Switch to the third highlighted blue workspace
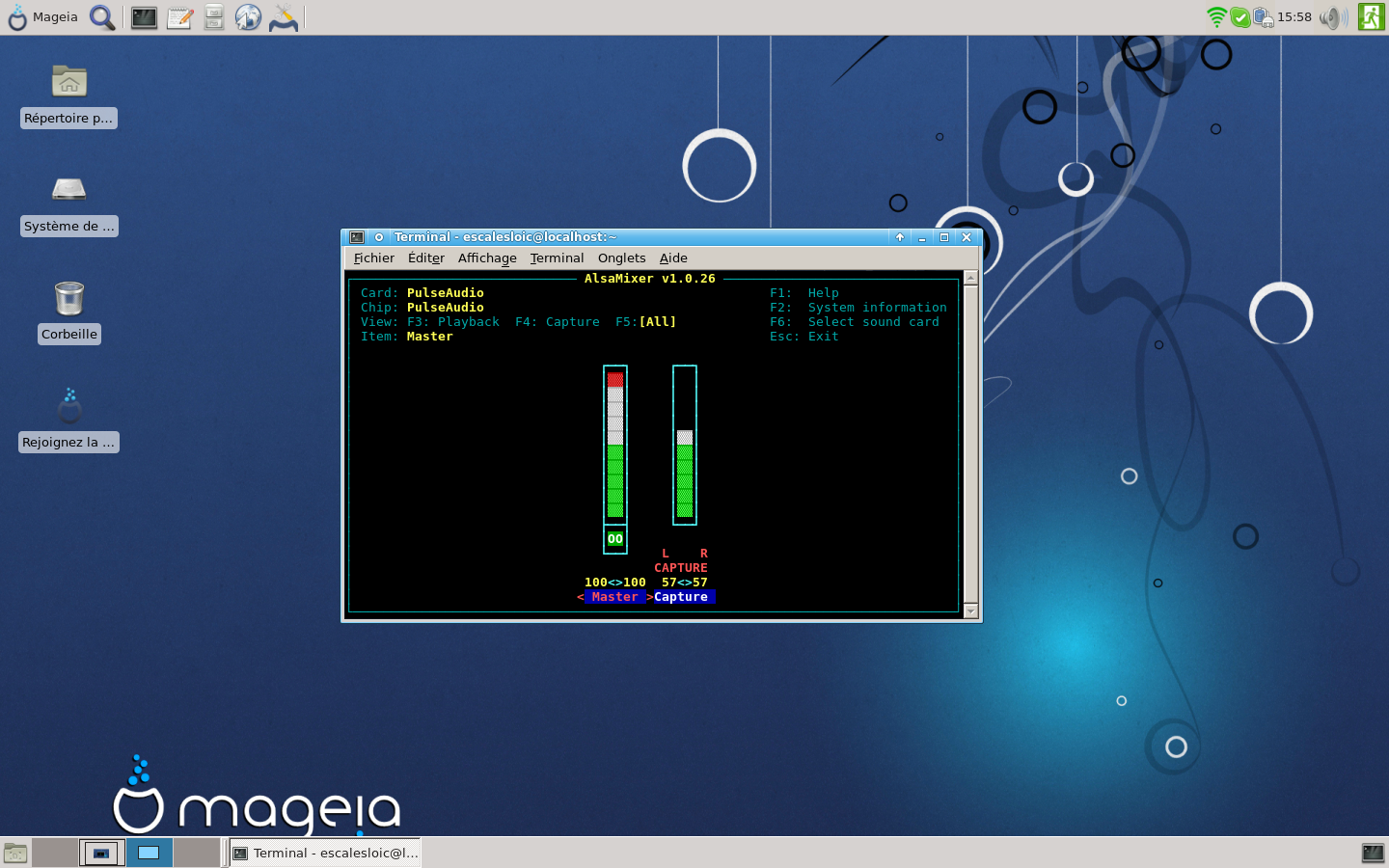The image size is (1389, 868). [x=150, y=853]
